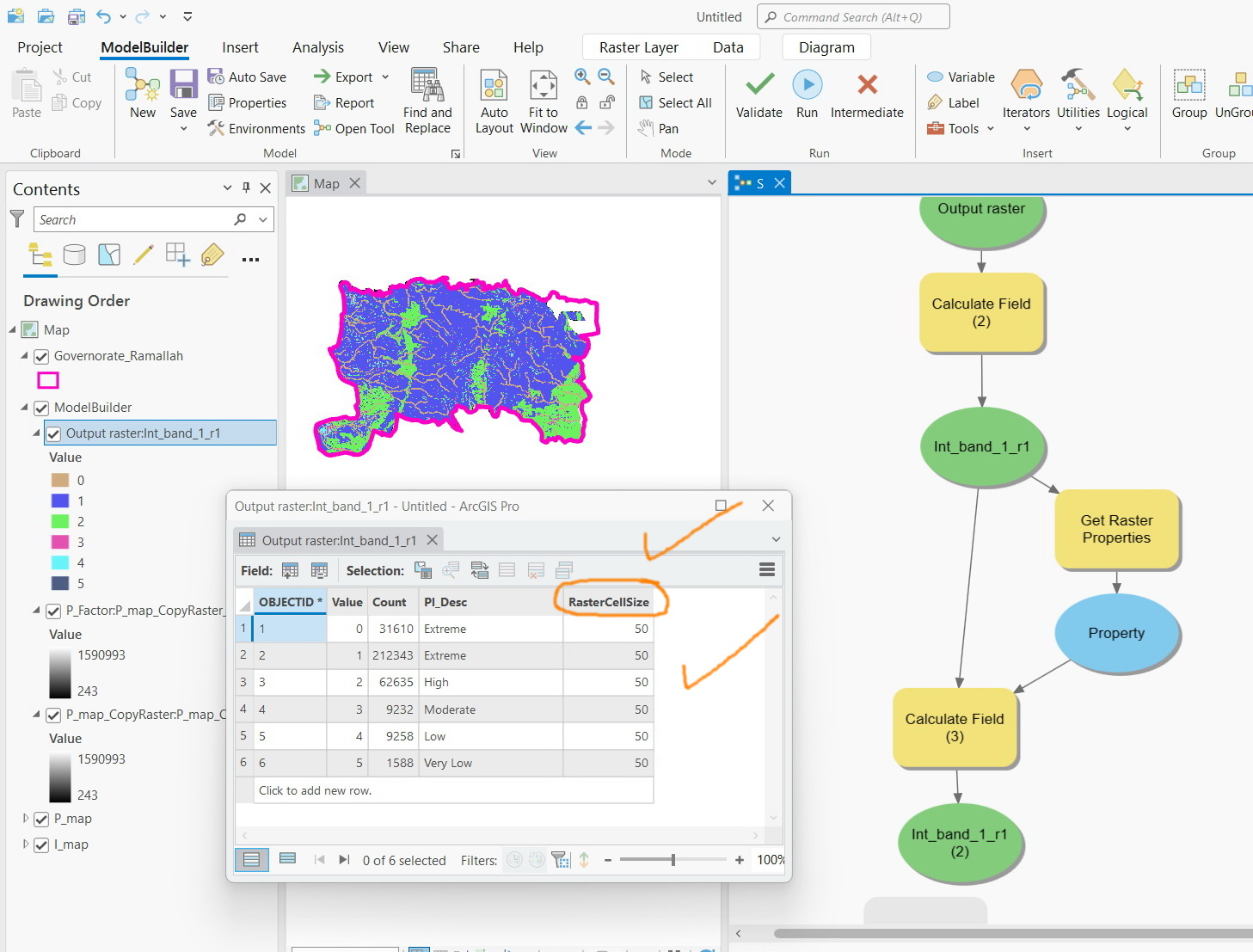
Task: Click the pink outline swatch under Governorate_Ramallah
Action: tap(48, 380)
